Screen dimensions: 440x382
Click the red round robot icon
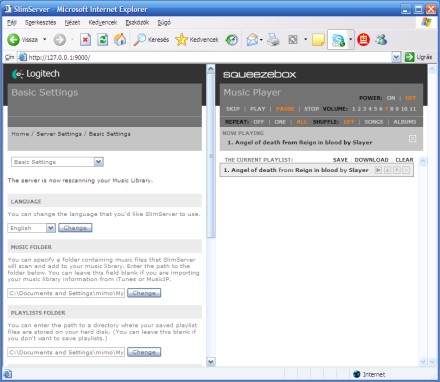click(363, 40)
